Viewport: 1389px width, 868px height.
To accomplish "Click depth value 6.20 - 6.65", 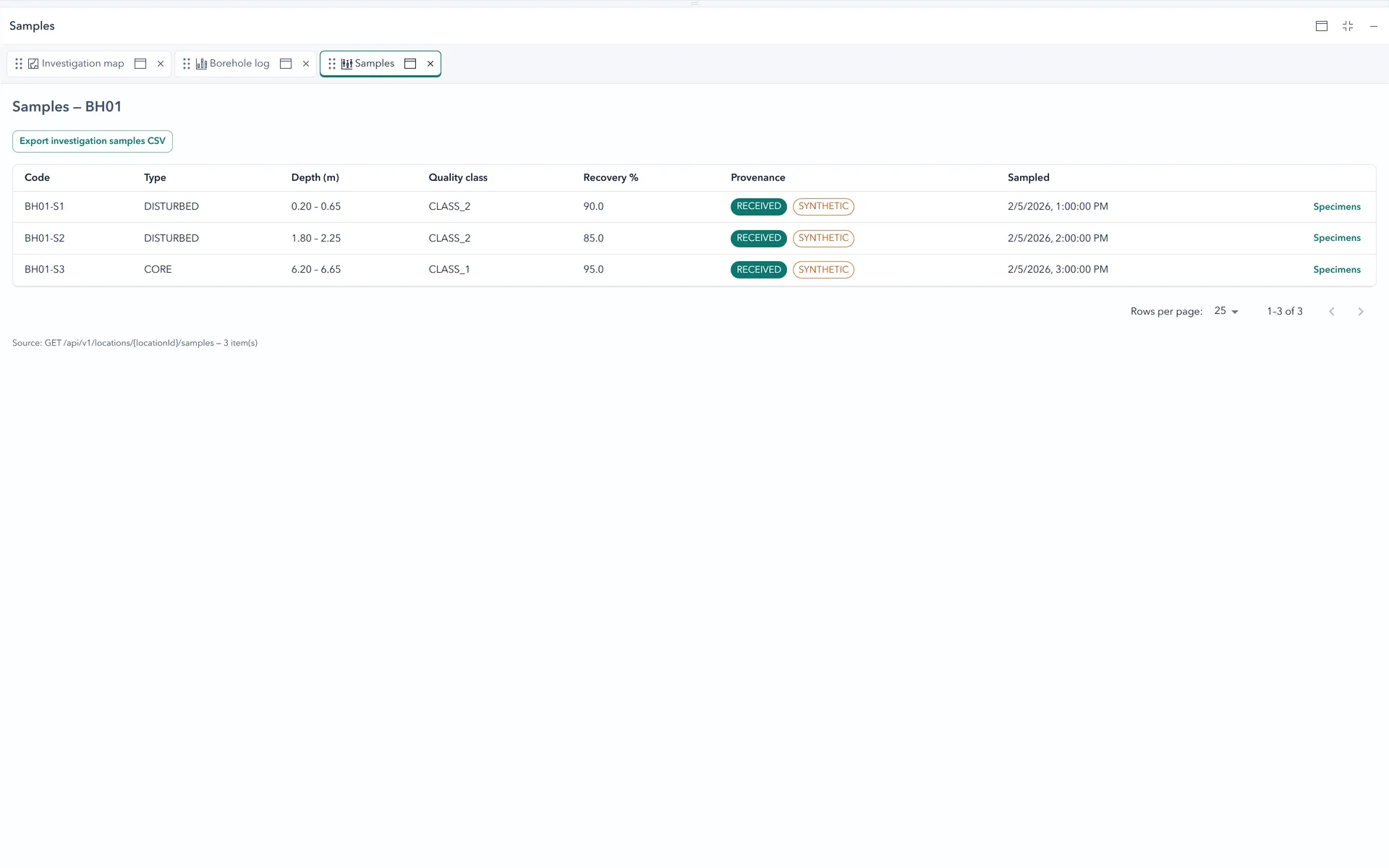I will click(x=316, y=270).
